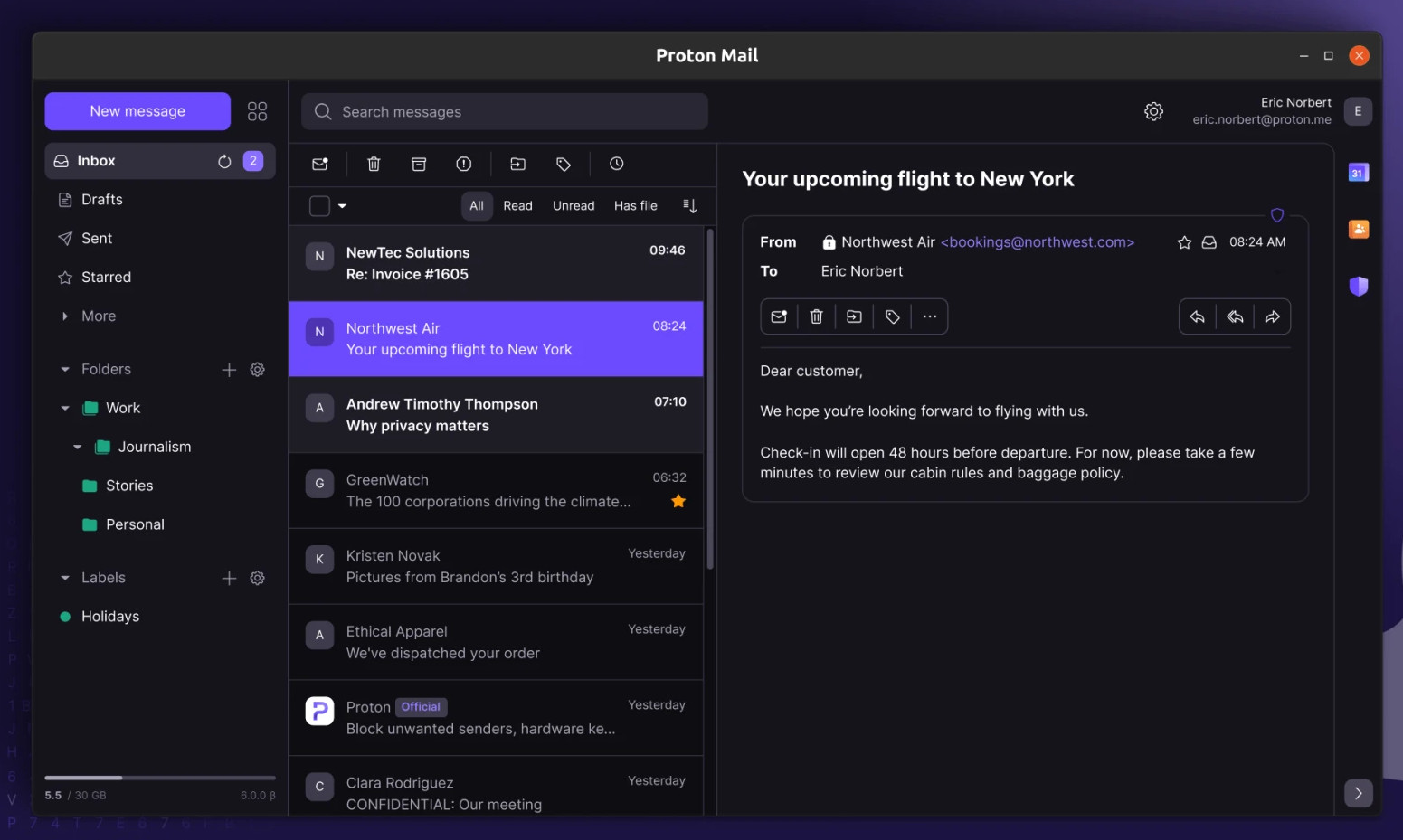This screenshot has width=1403, height=840.
Task: Open the contacts icon in right sidebar
Action: 1358,230
